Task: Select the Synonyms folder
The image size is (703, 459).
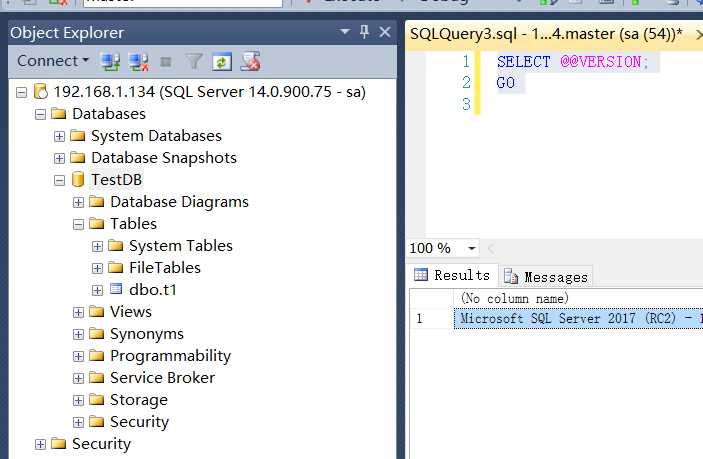Action: coord(147,334)
